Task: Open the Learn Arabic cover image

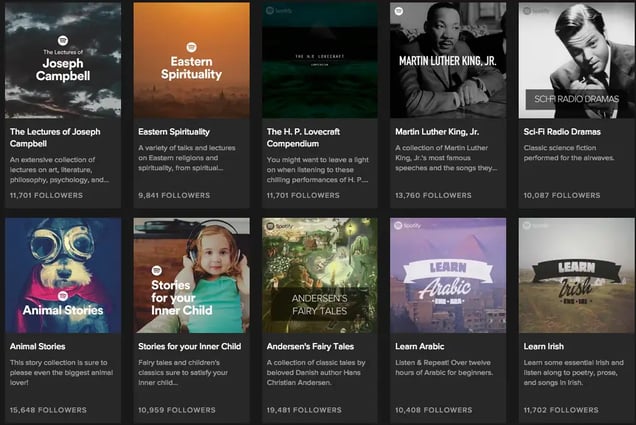Action: (448, 275)
